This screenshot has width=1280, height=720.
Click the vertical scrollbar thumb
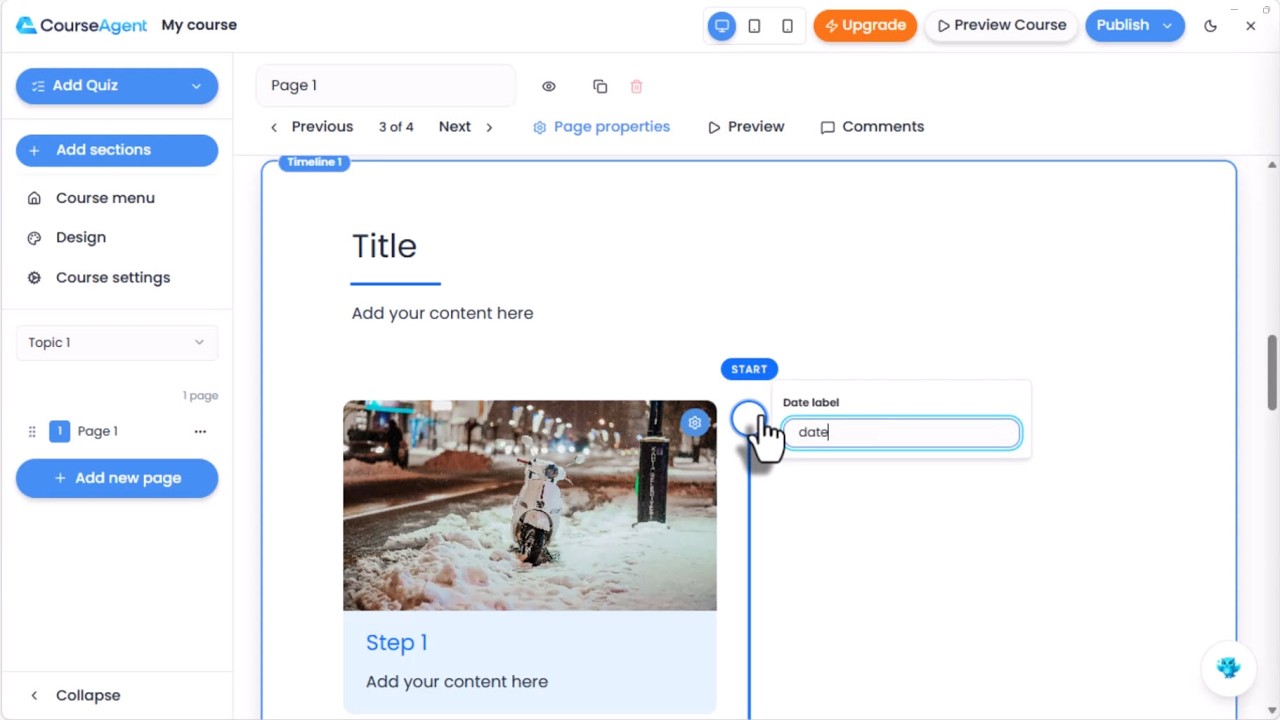1272,372
